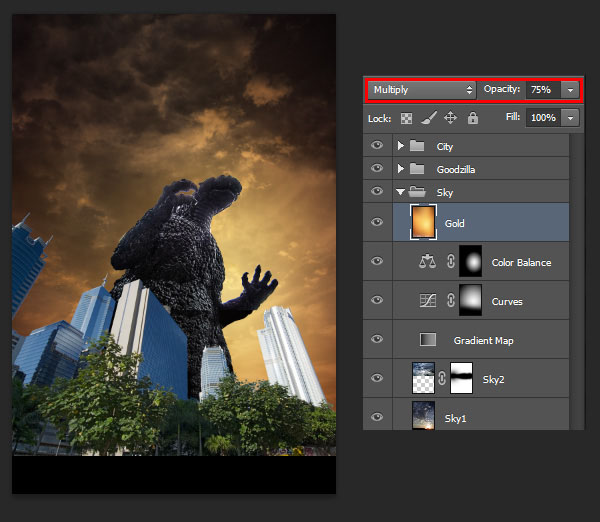Screen dimensions: 600x522
Task: Toggle lock all padlock icon
Action: click(473, 118)
